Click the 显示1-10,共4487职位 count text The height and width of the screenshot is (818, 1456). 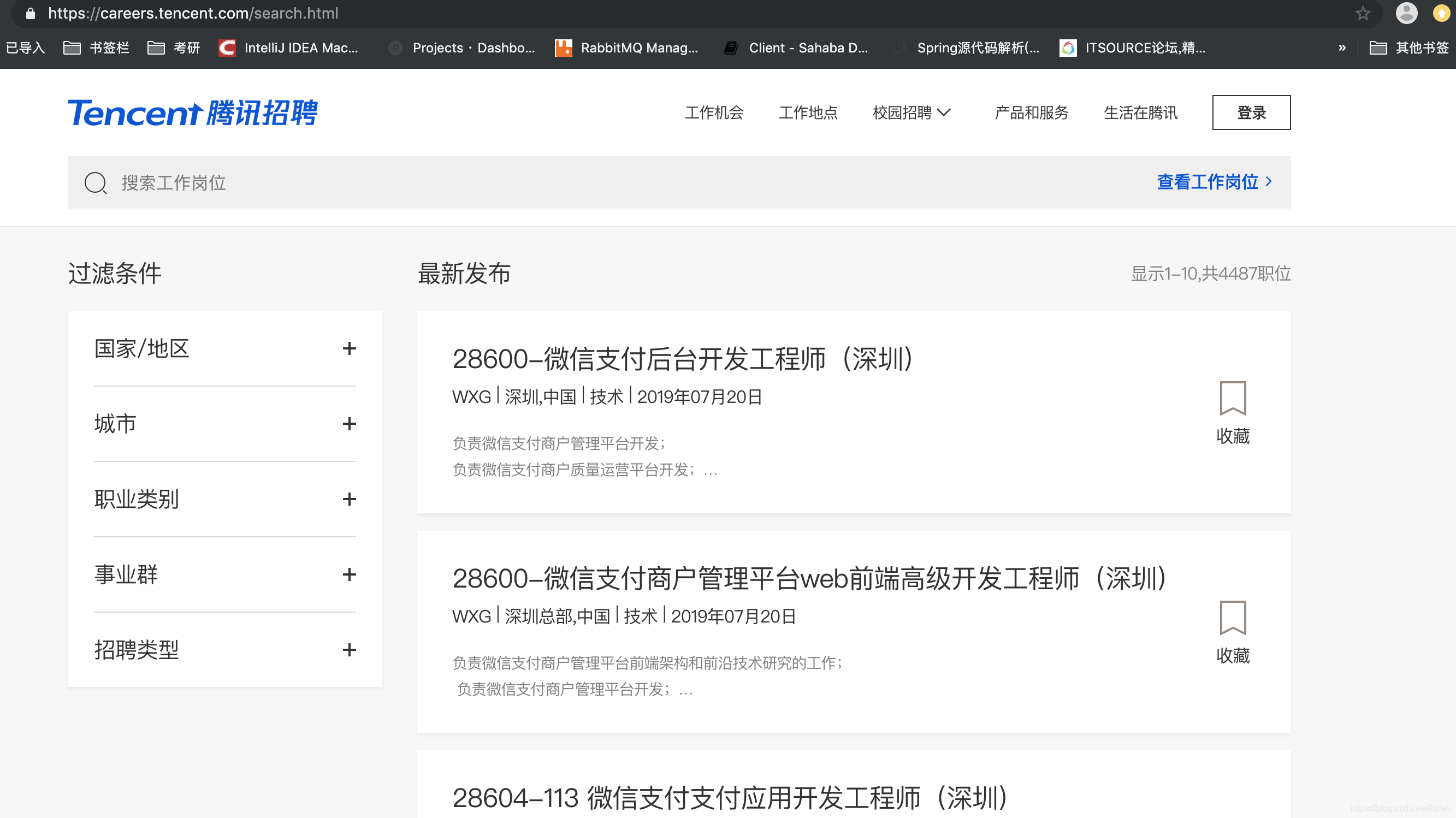click(1210, 274)
